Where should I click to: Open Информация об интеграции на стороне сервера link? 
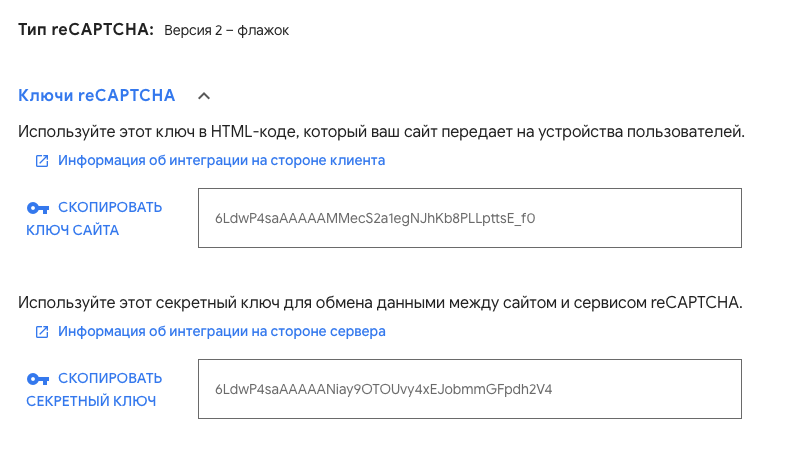(222, 331)
